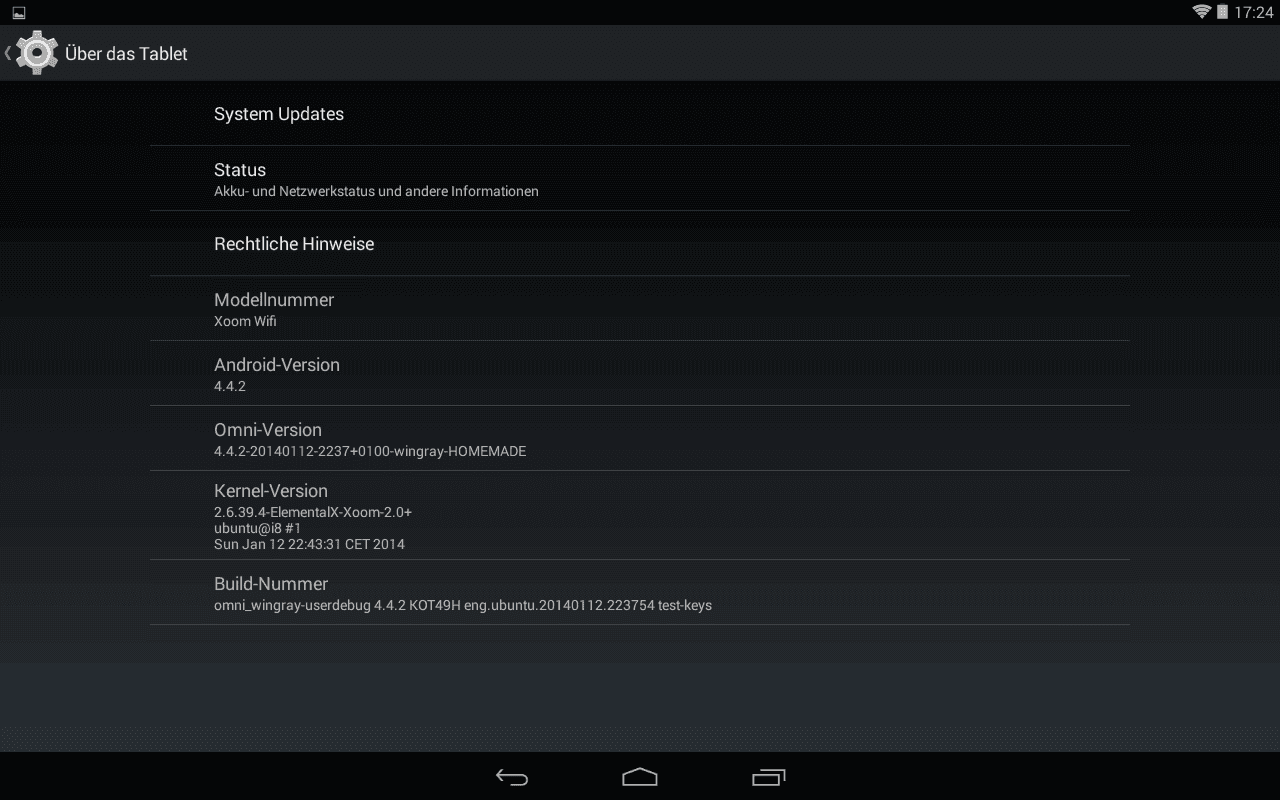The image size is (1280, 800).
Task: Tap the Wi-Fi status icon
Action: click(1201, 12)
